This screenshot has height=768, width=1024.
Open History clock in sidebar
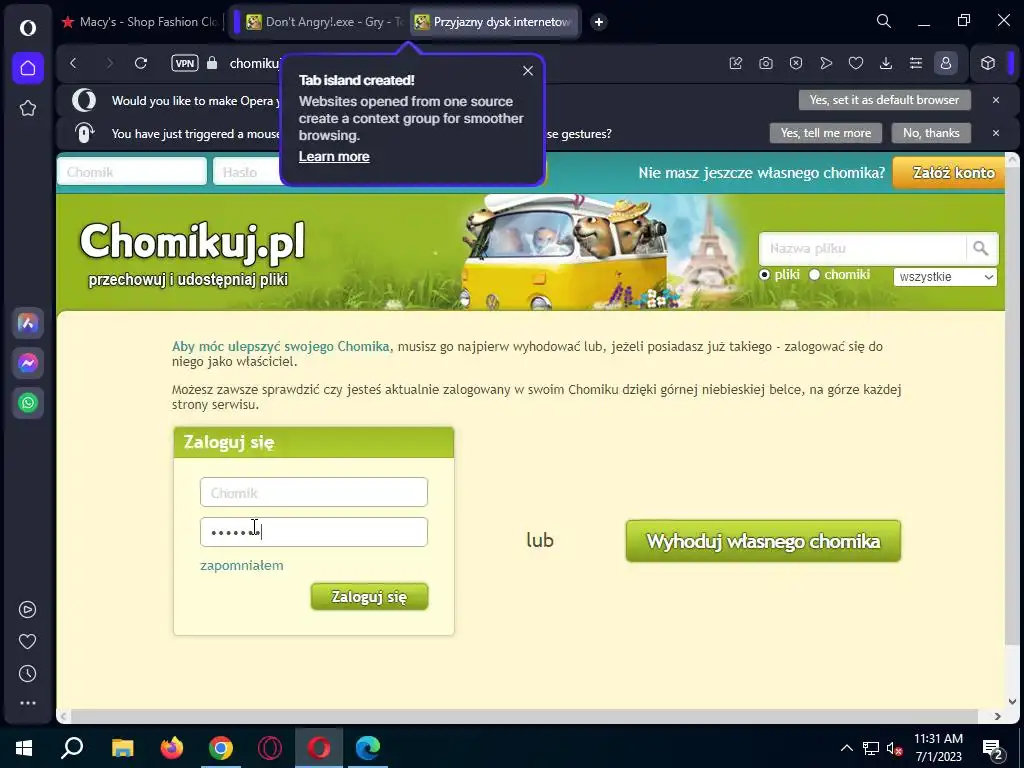tap(27, 673)
